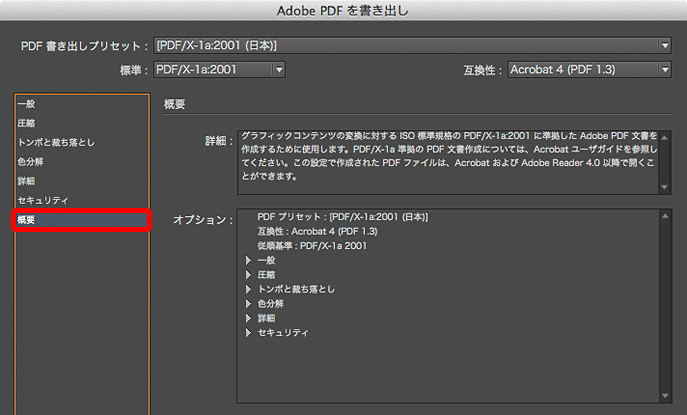
Task: Click the オプション list scroll down arrow
Action: pyautogui.click(x=665, y=396)
